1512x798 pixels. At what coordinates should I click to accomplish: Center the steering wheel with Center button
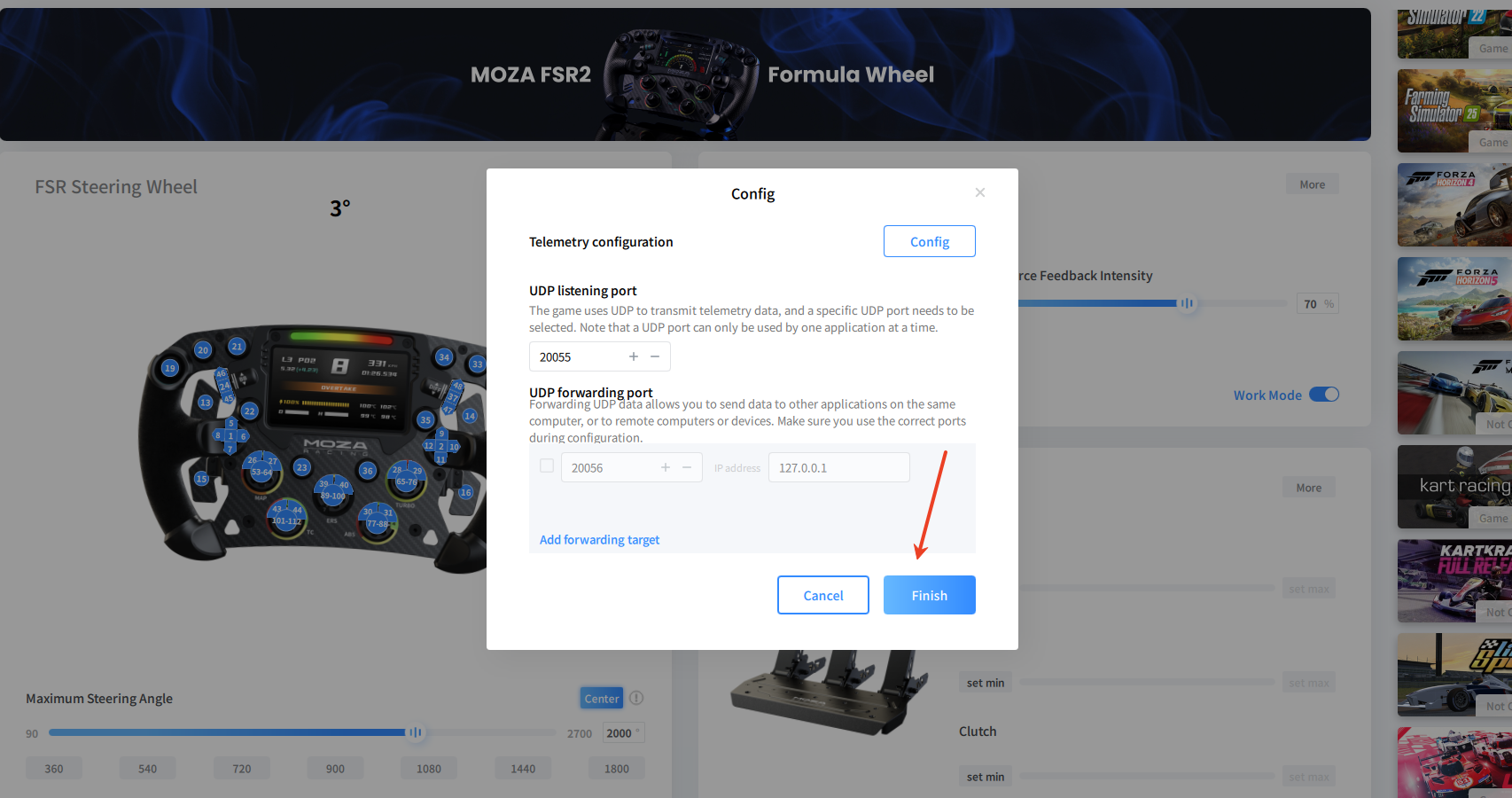[601, 698]
